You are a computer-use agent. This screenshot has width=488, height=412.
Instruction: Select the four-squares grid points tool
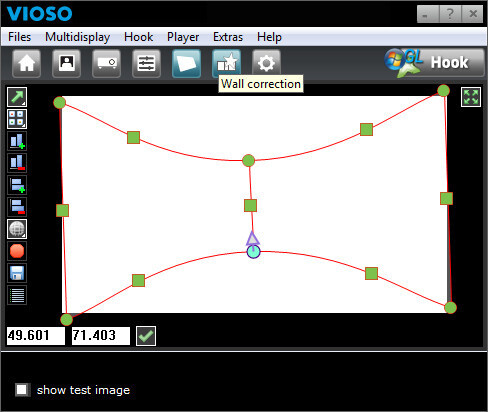(17, 119)
